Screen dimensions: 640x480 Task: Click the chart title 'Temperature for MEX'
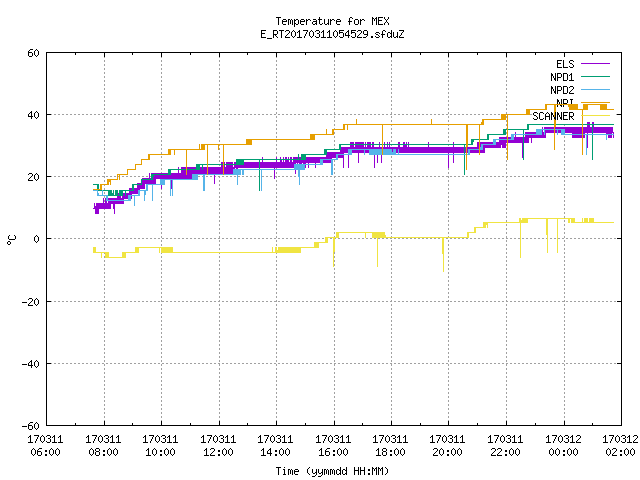coord(332,21)
